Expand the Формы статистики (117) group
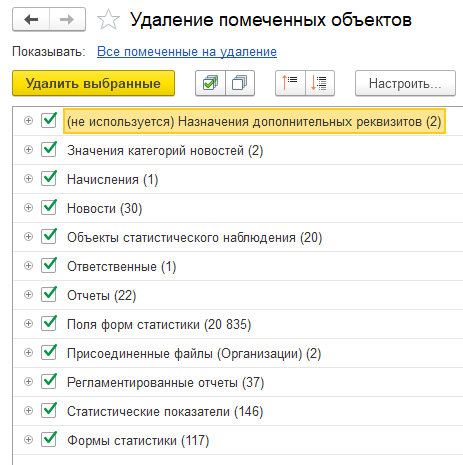Screen dimensions: 463x465 coord(29,440)
